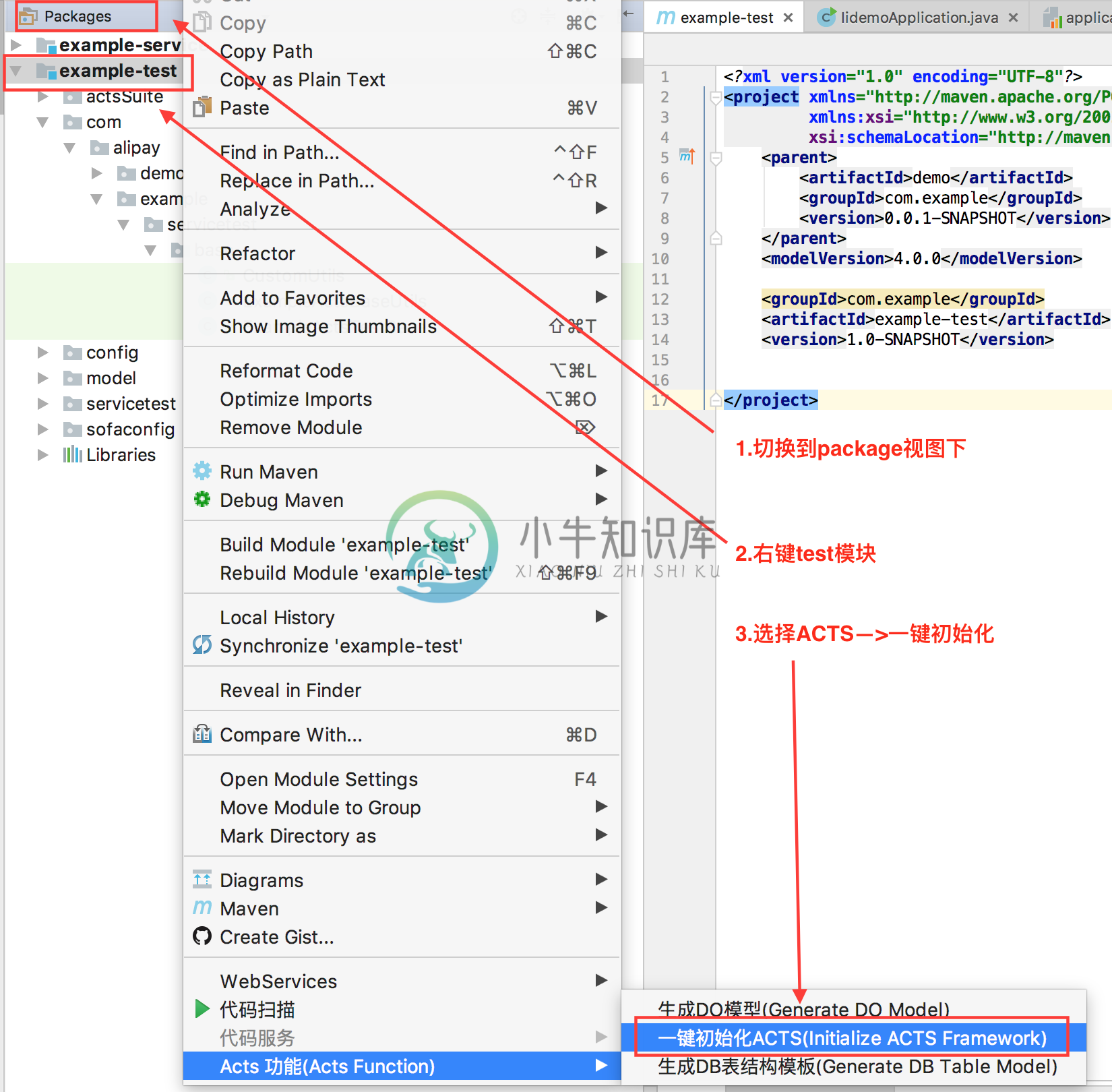Click the Run Maven gear icon
Viewport: 1112px width, 1092px height.
[x=202, y=471]
